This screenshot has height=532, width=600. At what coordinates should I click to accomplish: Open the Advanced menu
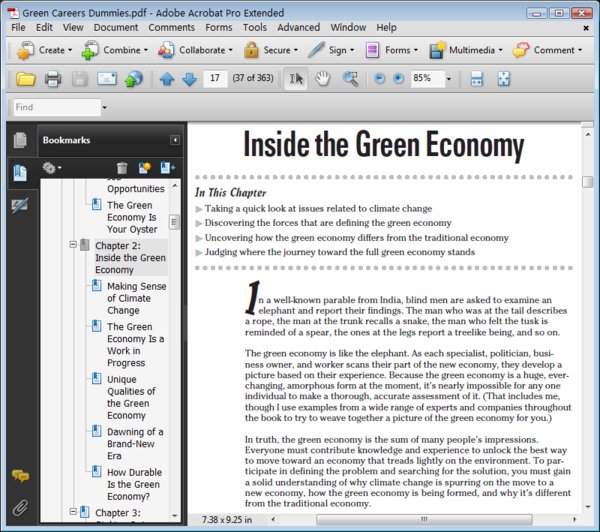[298, 27]
